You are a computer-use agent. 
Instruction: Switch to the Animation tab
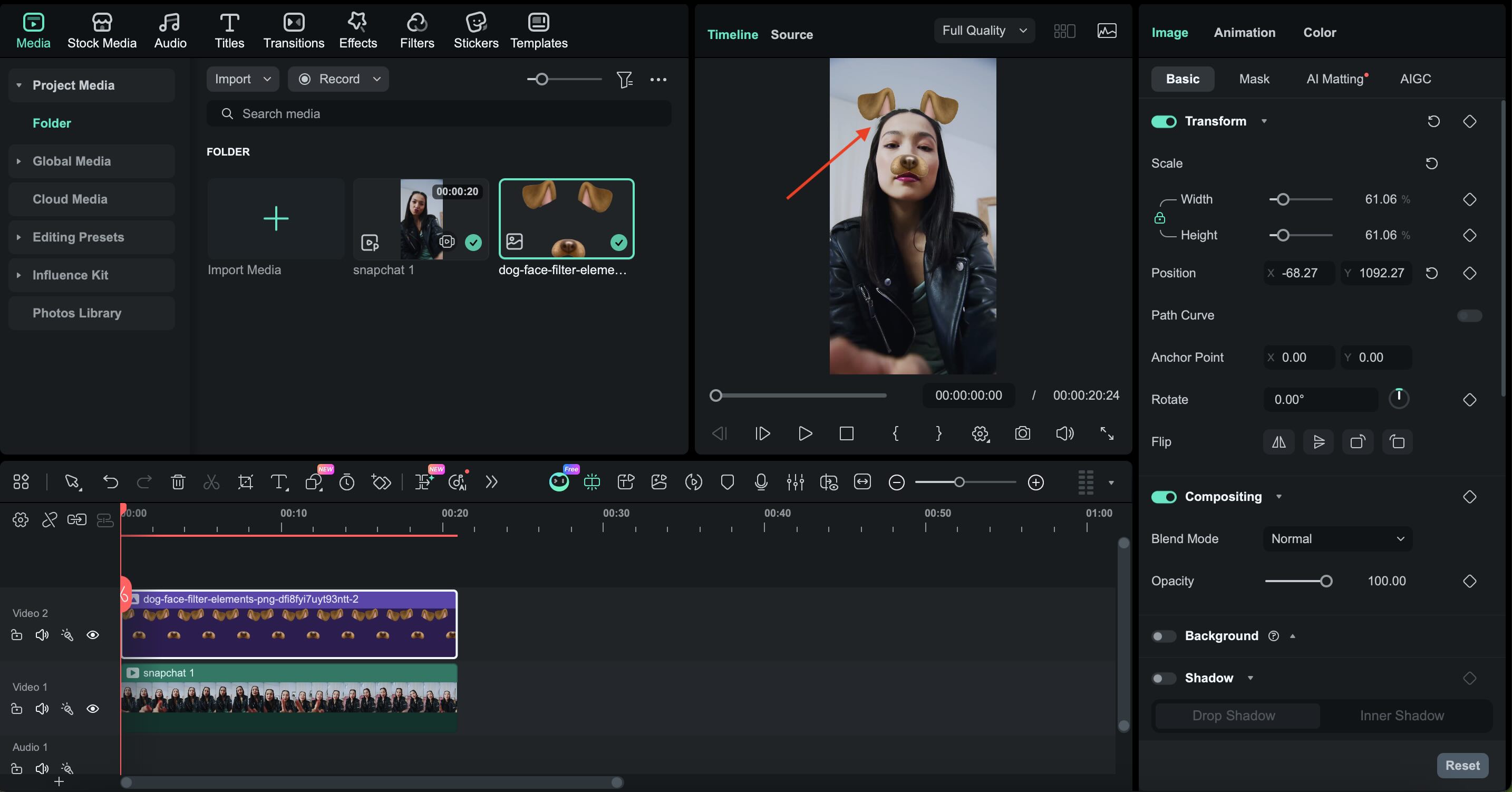1244,32
